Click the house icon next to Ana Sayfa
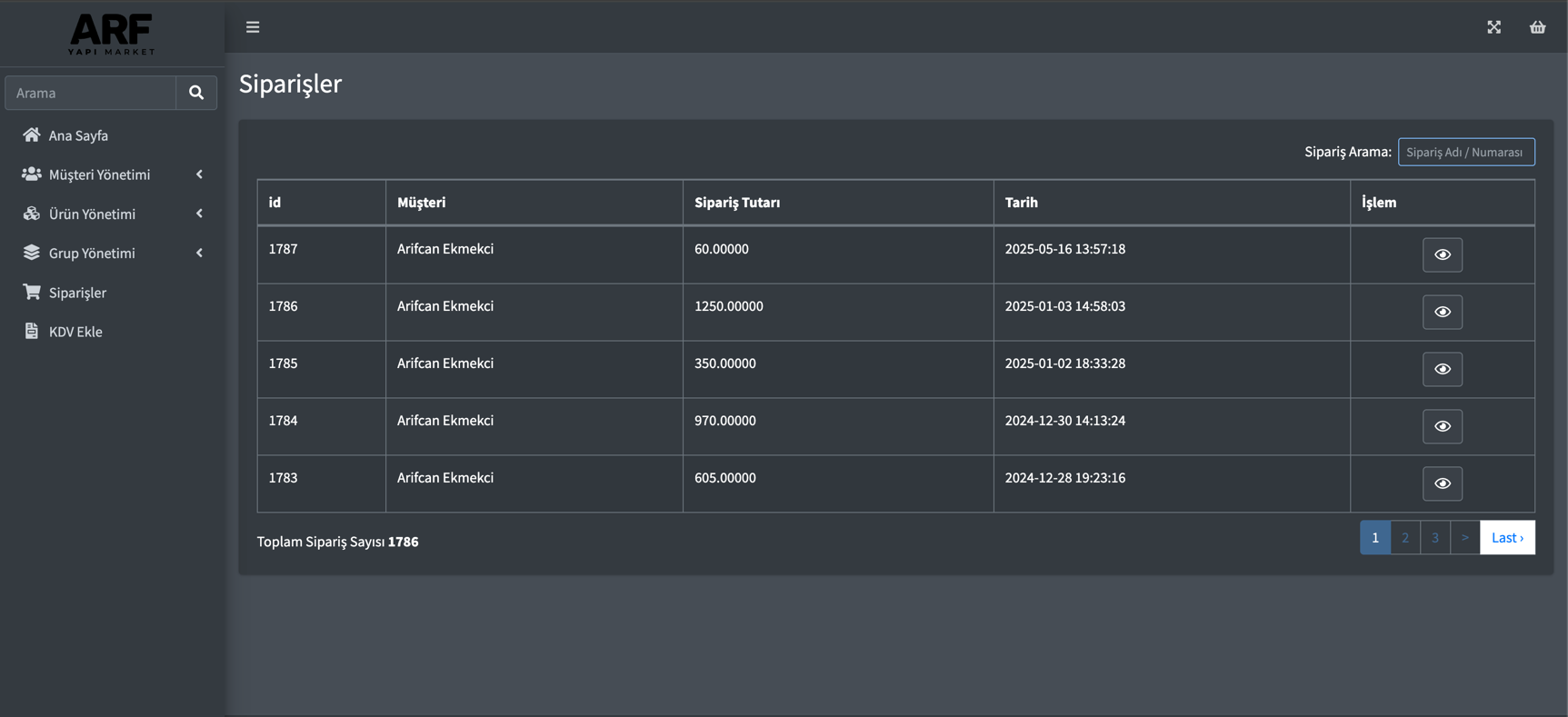 coord(32,134)
